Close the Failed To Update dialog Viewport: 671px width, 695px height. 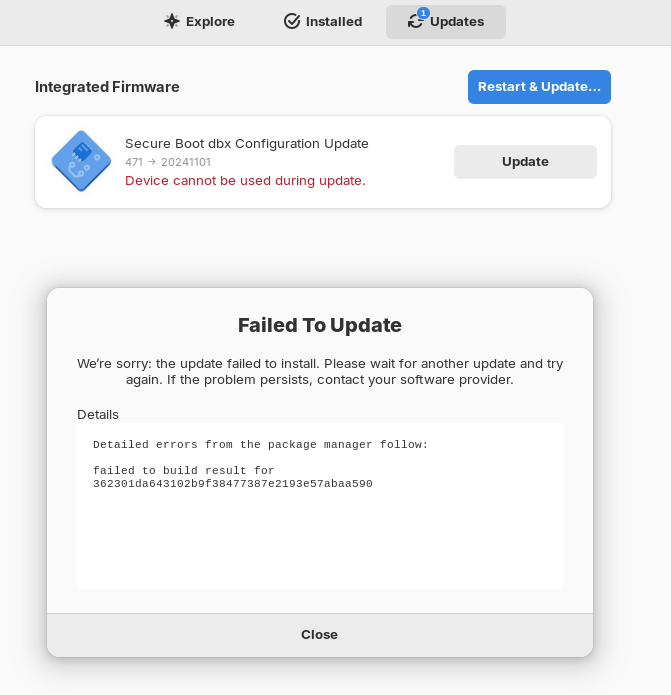[319, 634]
